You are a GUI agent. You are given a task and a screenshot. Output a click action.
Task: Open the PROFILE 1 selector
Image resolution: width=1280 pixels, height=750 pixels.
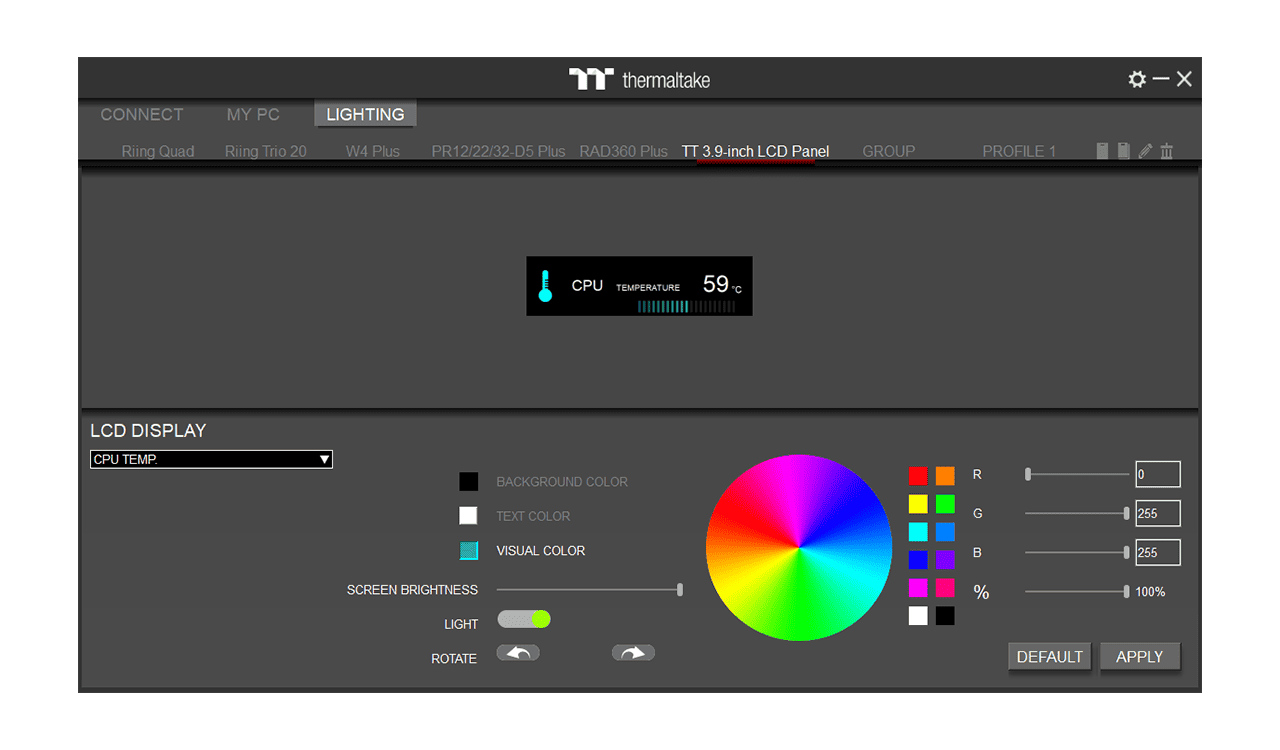point(1019,151)
